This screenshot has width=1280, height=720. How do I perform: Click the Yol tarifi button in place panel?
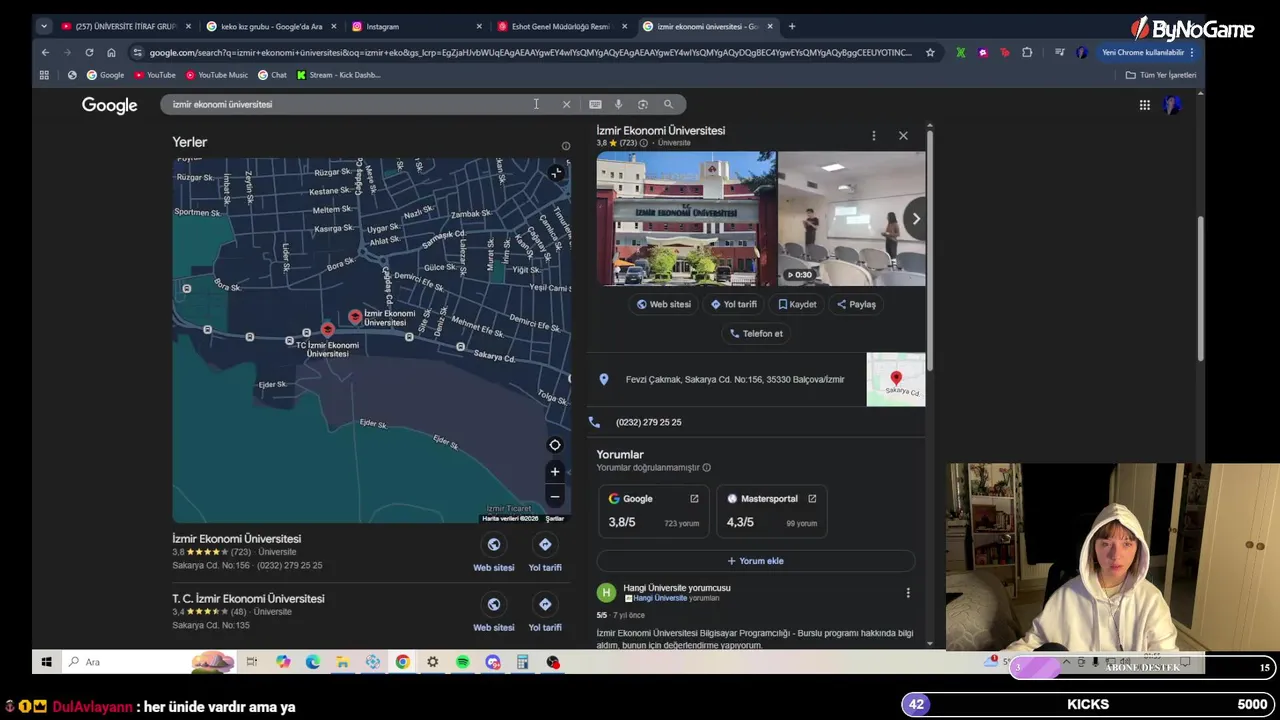pyautogui.click(x=734, y=304)
